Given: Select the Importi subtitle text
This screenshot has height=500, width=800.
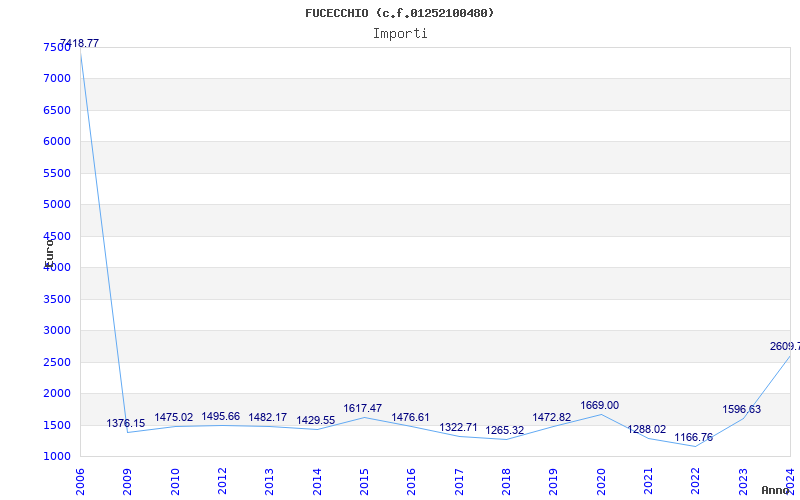Looking at the screenshot, I should 400,34.
